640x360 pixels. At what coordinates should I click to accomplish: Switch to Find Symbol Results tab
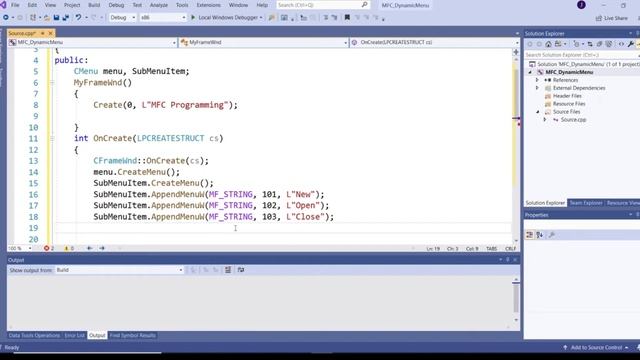click(x=133, y=336)
